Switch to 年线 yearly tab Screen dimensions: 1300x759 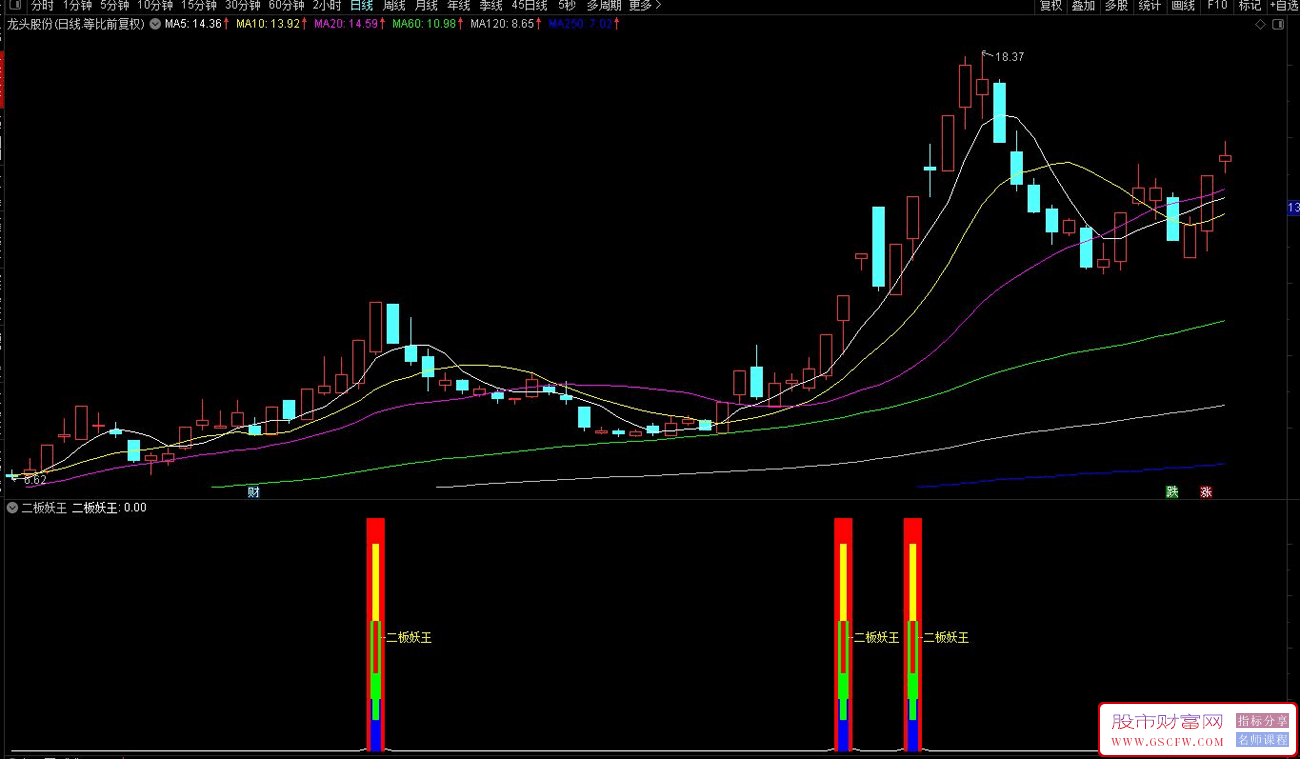(x=458, y=5)
